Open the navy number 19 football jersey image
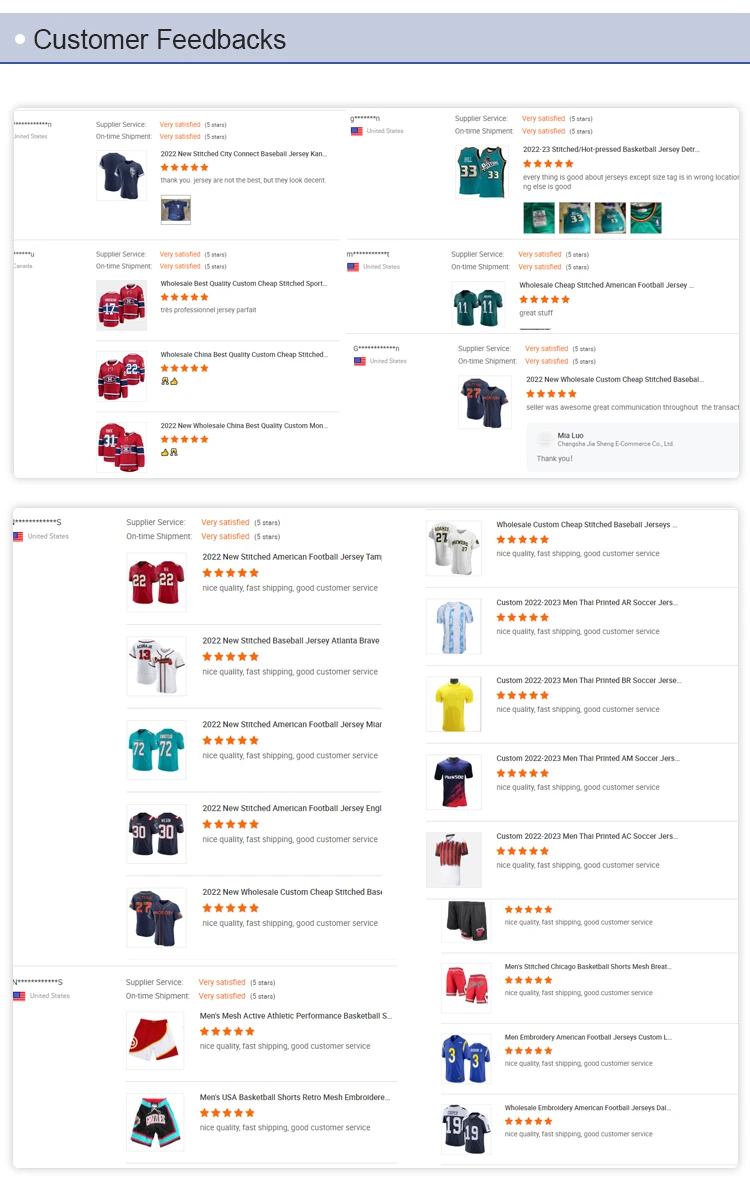This screenshot has width=750, height=1200. point(466,1129)
